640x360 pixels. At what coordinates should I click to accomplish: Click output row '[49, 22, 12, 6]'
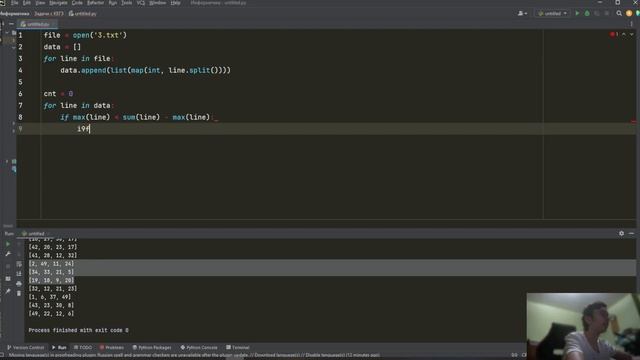(x=51, y=313)
